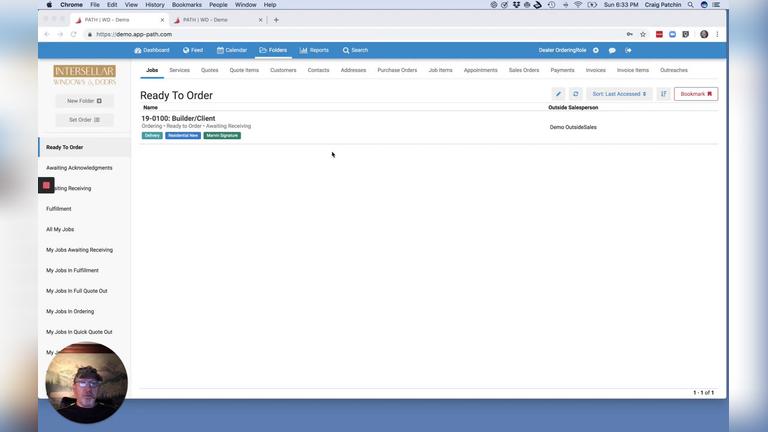The height and width of the screenshot is (432, 768).
Task: Click Chrome's back arrow
Action: pos(47,34)
